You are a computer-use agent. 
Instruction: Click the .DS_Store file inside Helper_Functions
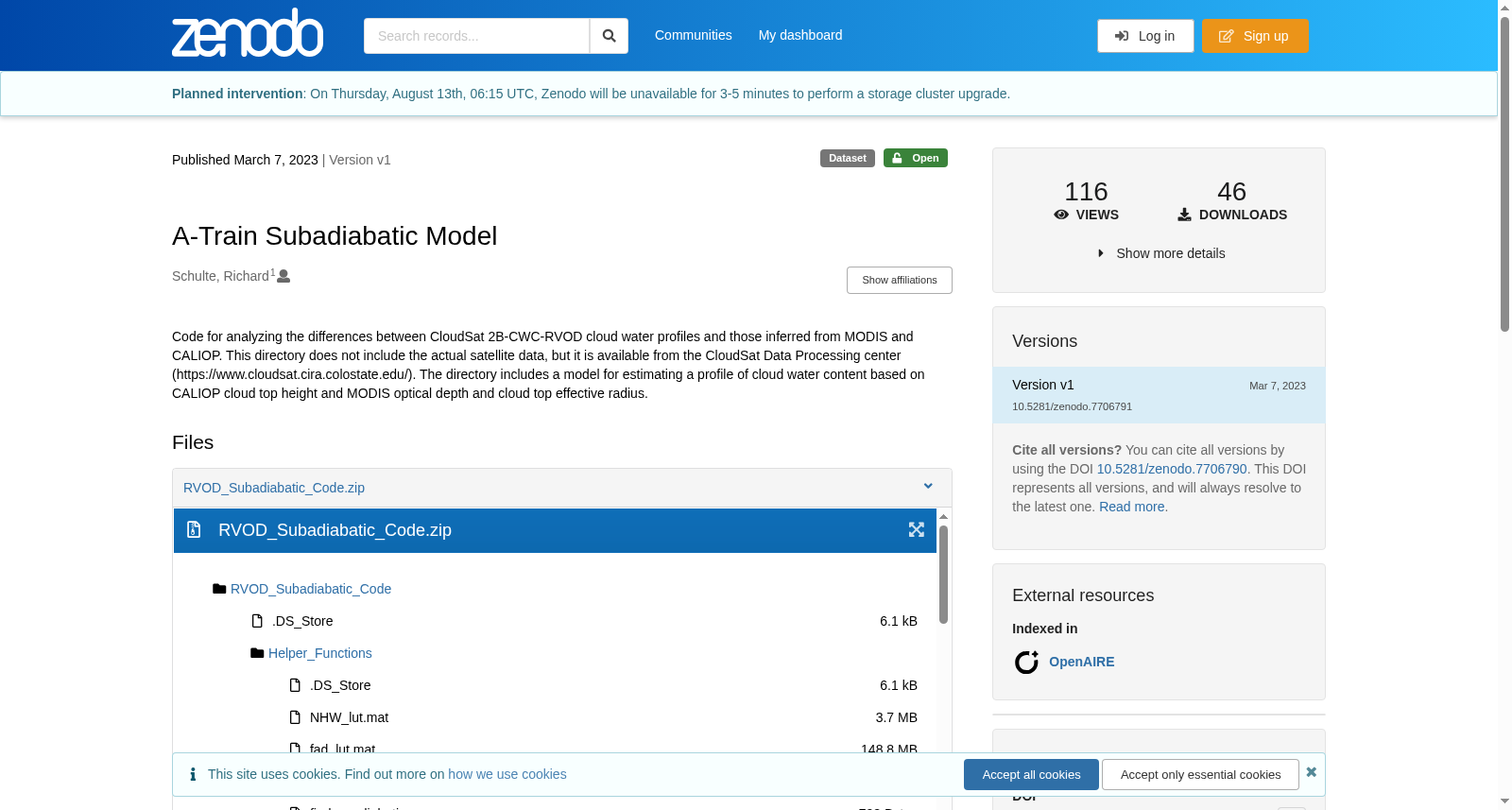(x=340, y=685)
